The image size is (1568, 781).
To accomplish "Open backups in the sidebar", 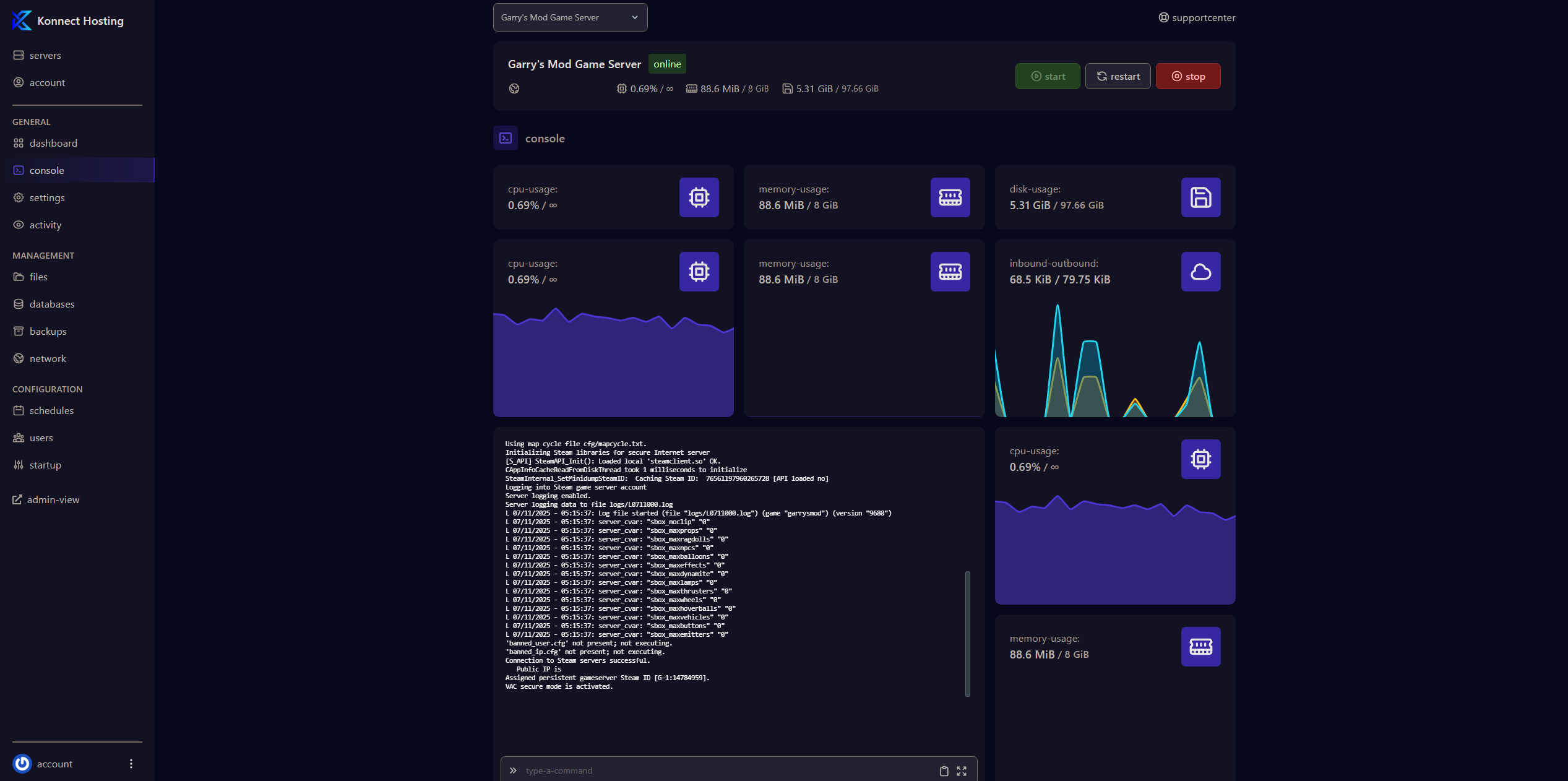I will [77, 331].
